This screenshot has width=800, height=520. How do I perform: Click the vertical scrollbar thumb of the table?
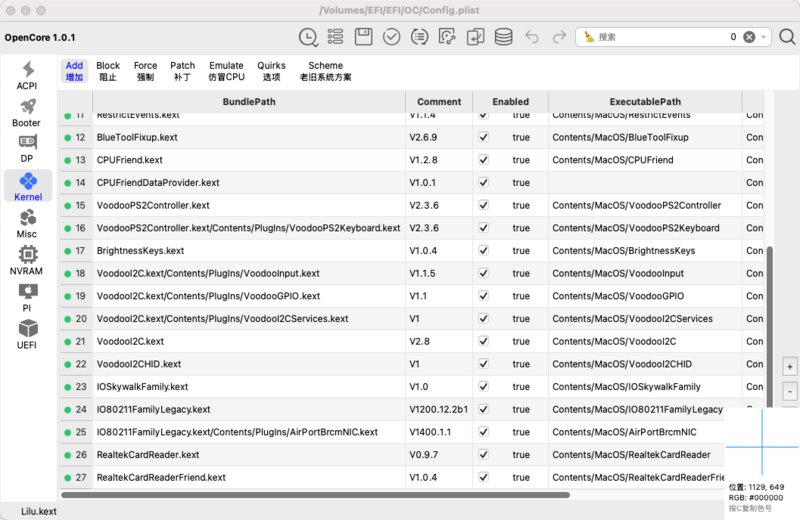[x=770, y=327]
